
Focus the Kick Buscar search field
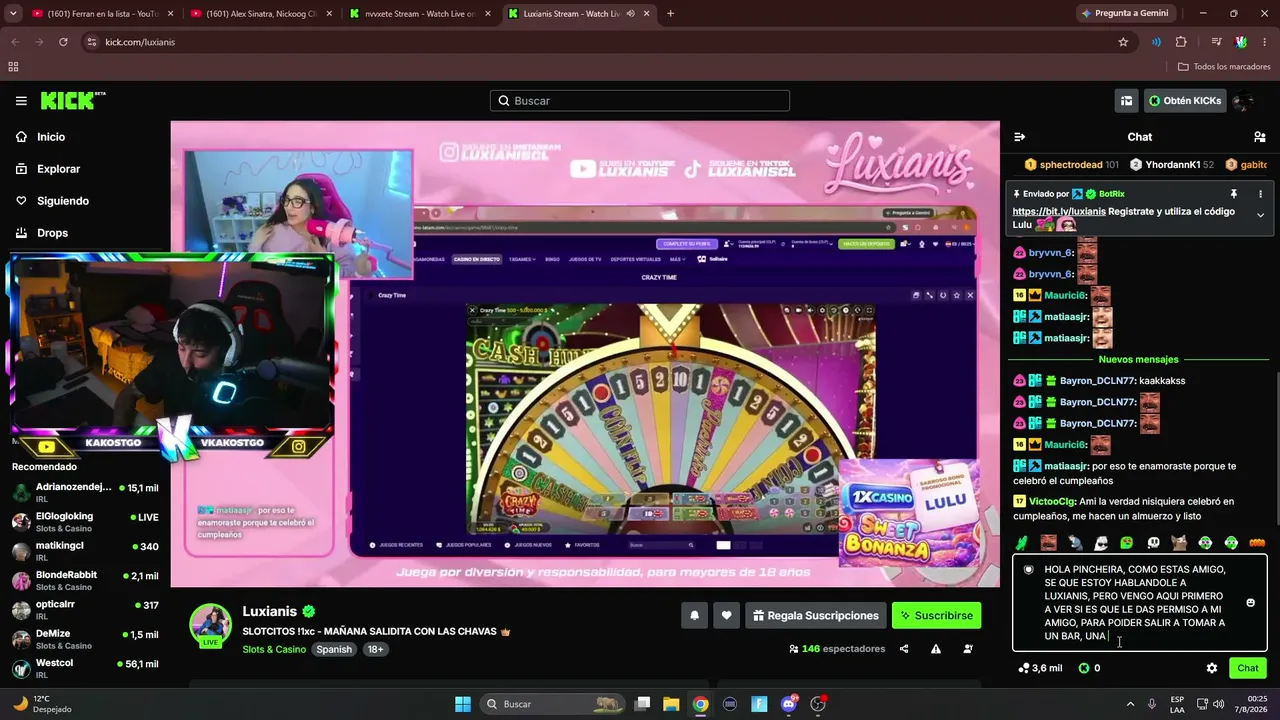point(640,101)
